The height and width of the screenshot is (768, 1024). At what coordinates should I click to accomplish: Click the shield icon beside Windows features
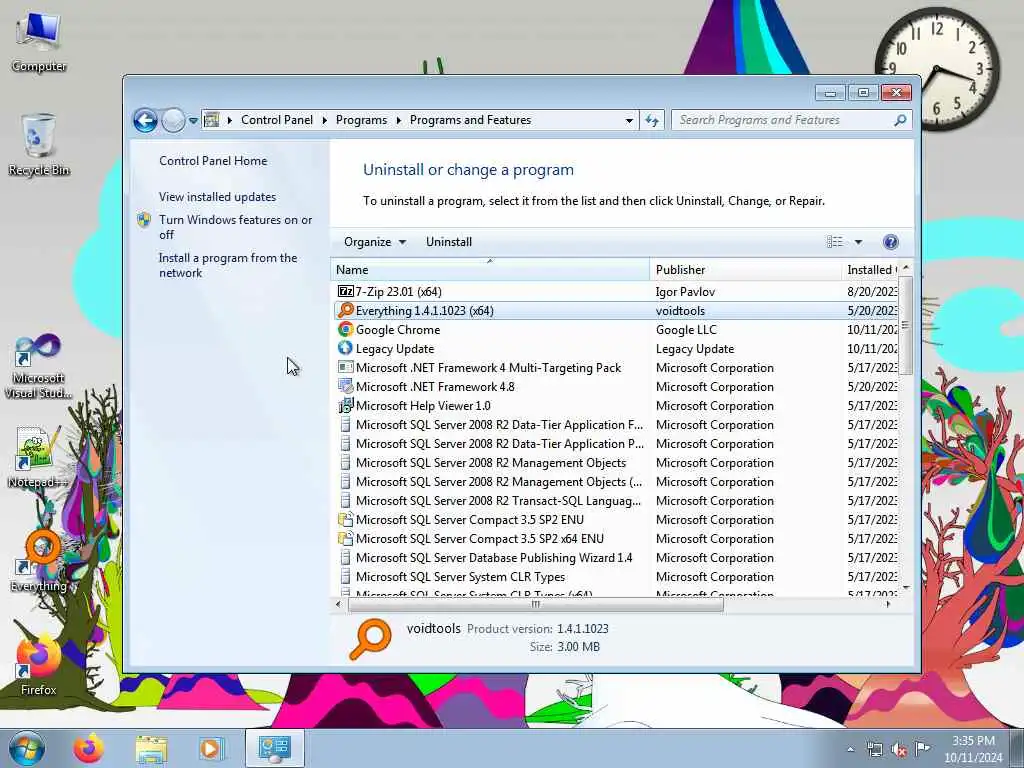[144, 220]
